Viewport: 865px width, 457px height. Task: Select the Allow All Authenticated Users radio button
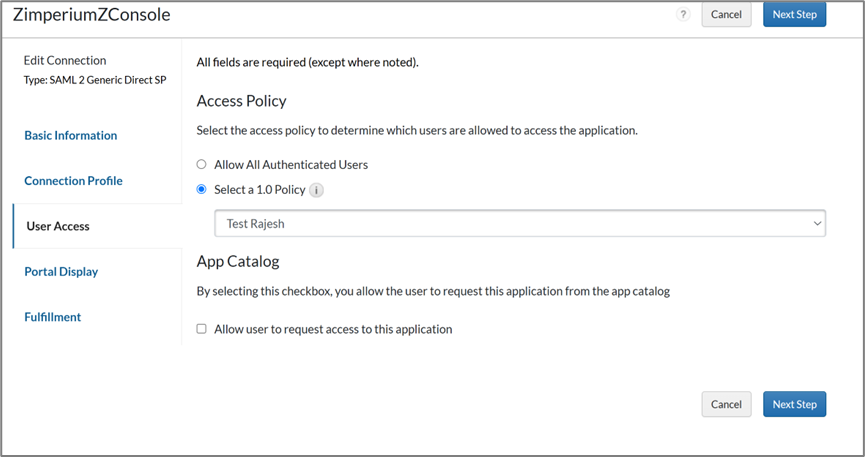click(x=202, y=164)
